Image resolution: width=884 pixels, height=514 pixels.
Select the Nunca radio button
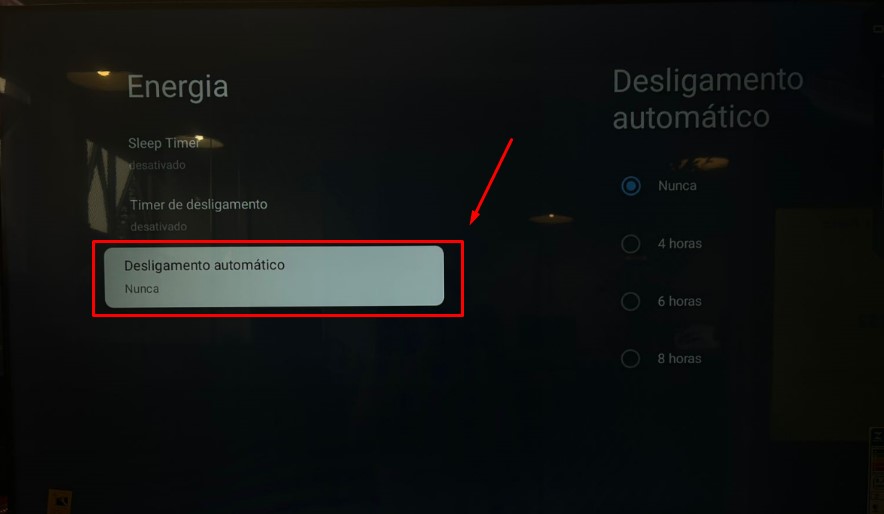point(630,186)
